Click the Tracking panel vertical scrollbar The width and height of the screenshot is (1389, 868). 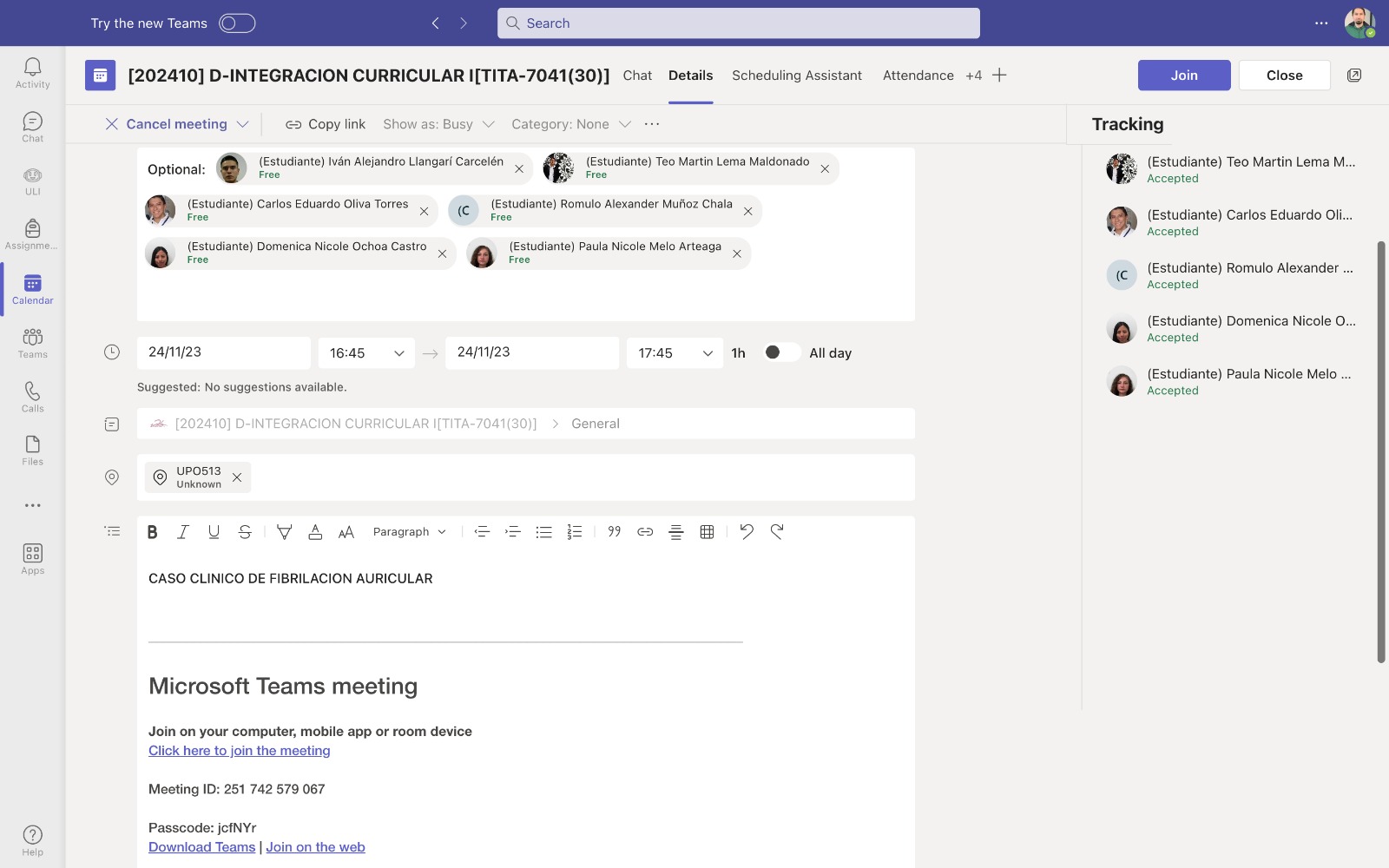(x=1380, y=451)
